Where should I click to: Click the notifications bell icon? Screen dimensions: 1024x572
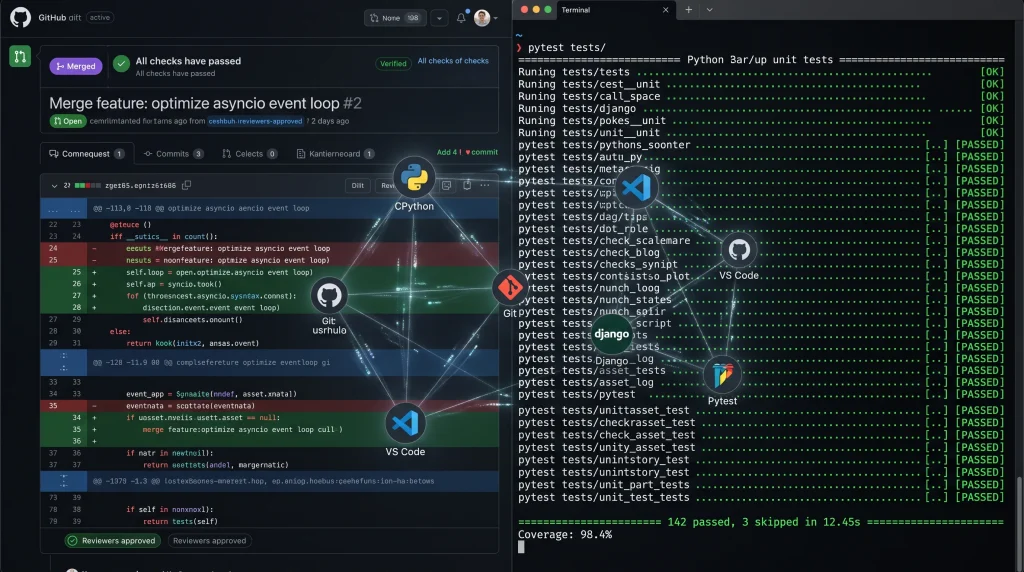coord(461,18)
